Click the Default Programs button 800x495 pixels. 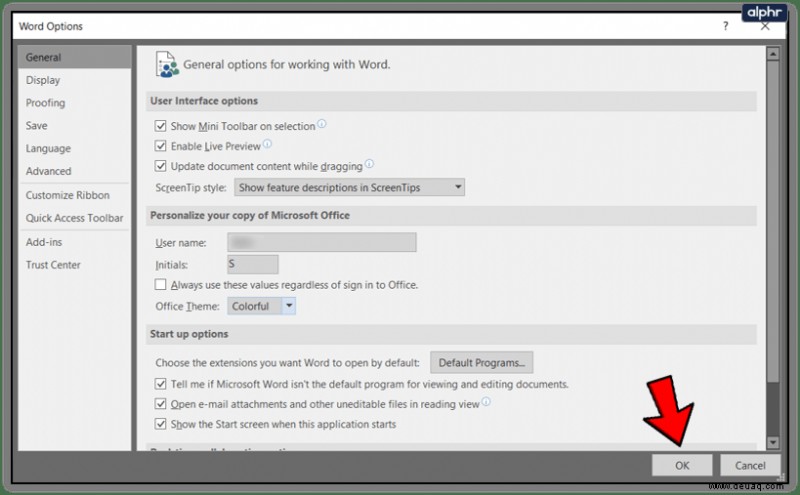[x=482, y=362]
